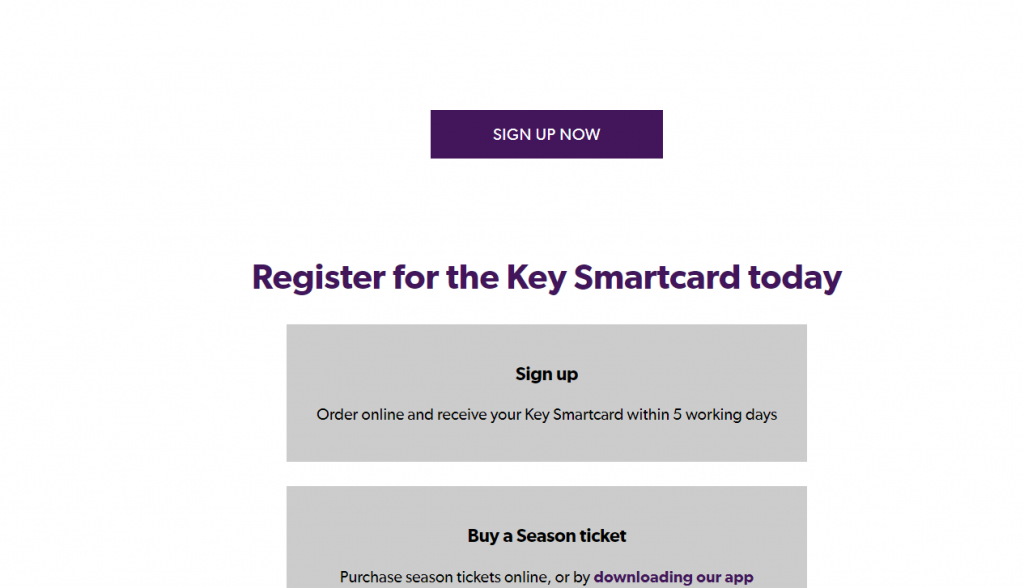This screenshot has width=1024, height=588.
Task: Open the 'downloading our app' link
Action: pos(673,578)
